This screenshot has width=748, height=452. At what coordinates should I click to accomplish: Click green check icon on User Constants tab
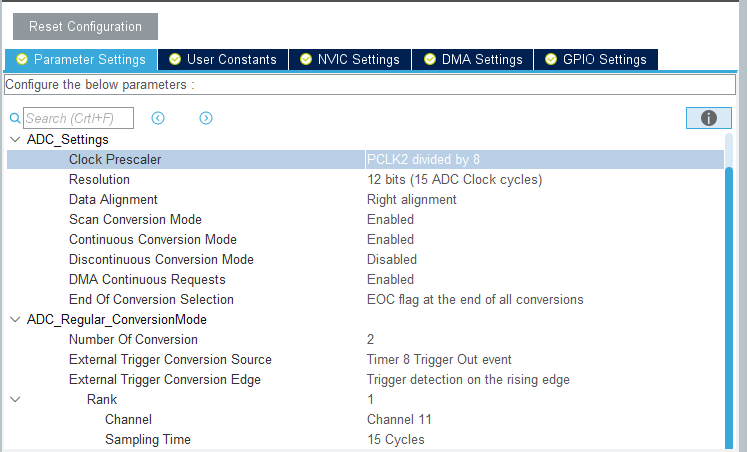[x=175, y=60]
